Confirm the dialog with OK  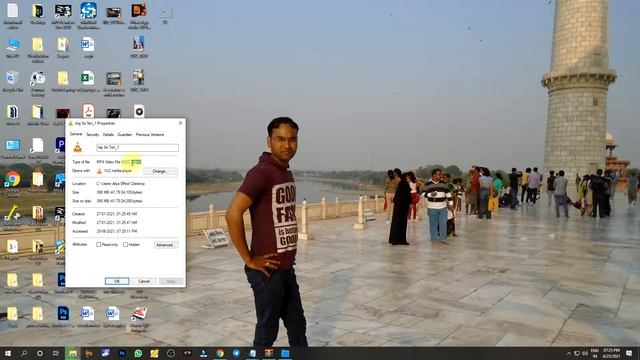tap(117, 281)
